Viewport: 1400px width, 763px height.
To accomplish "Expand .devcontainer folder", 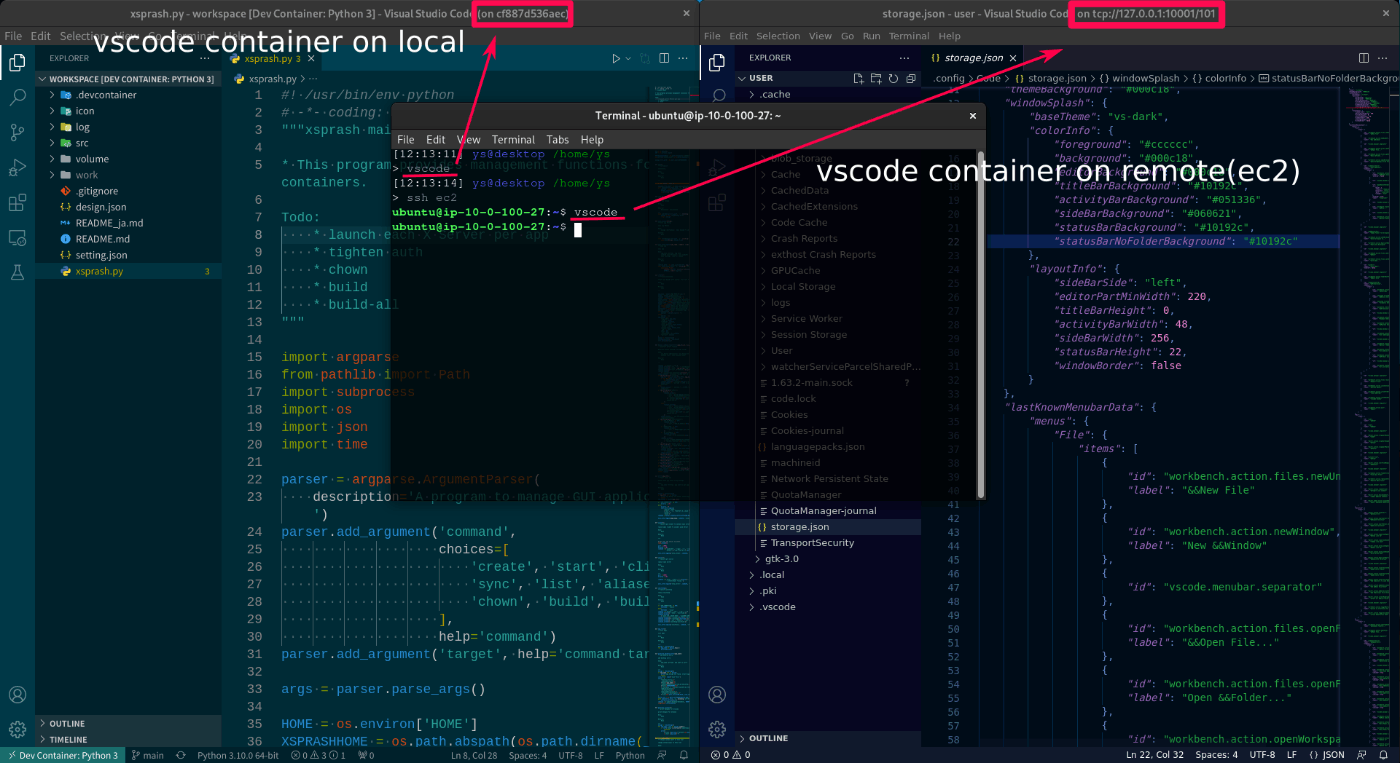I will 129,95.
